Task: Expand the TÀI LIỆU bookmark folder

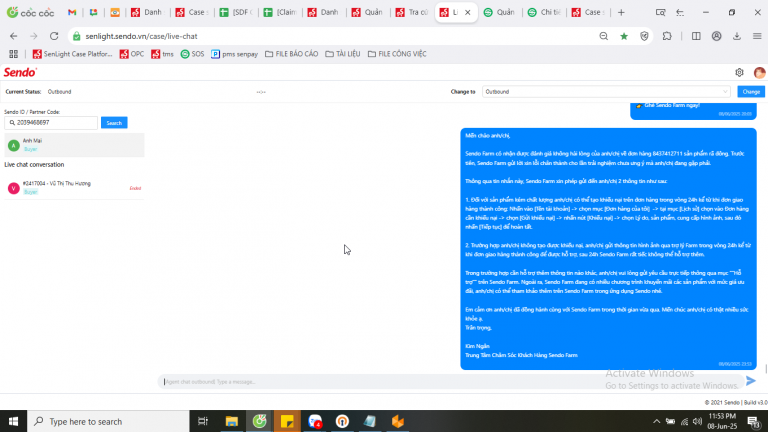Action: pyautogui.click(x=343, y=54)
